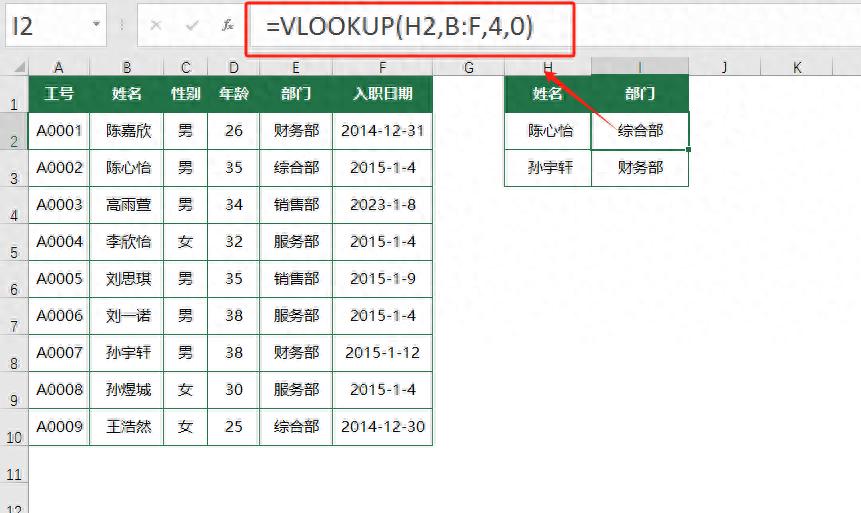The height and width of the screenshot is (513, 861).
Task: Click cell A0006
Action: click(59, 316)
